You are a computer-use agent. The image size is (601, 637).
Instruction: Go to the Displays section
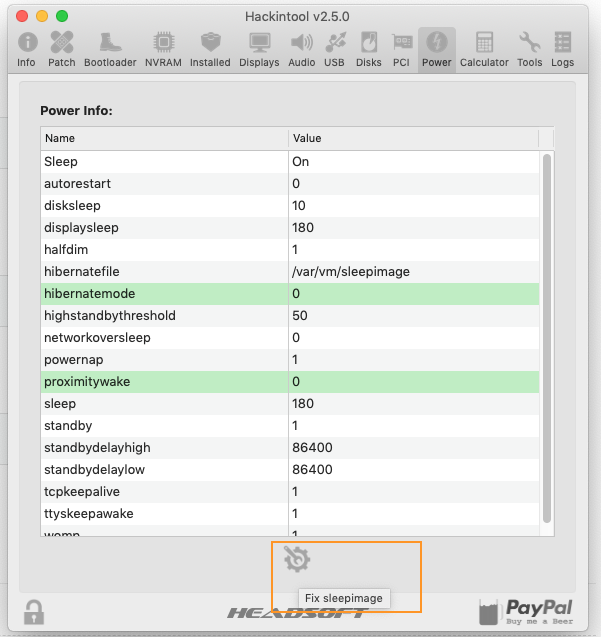click(259, 50)
